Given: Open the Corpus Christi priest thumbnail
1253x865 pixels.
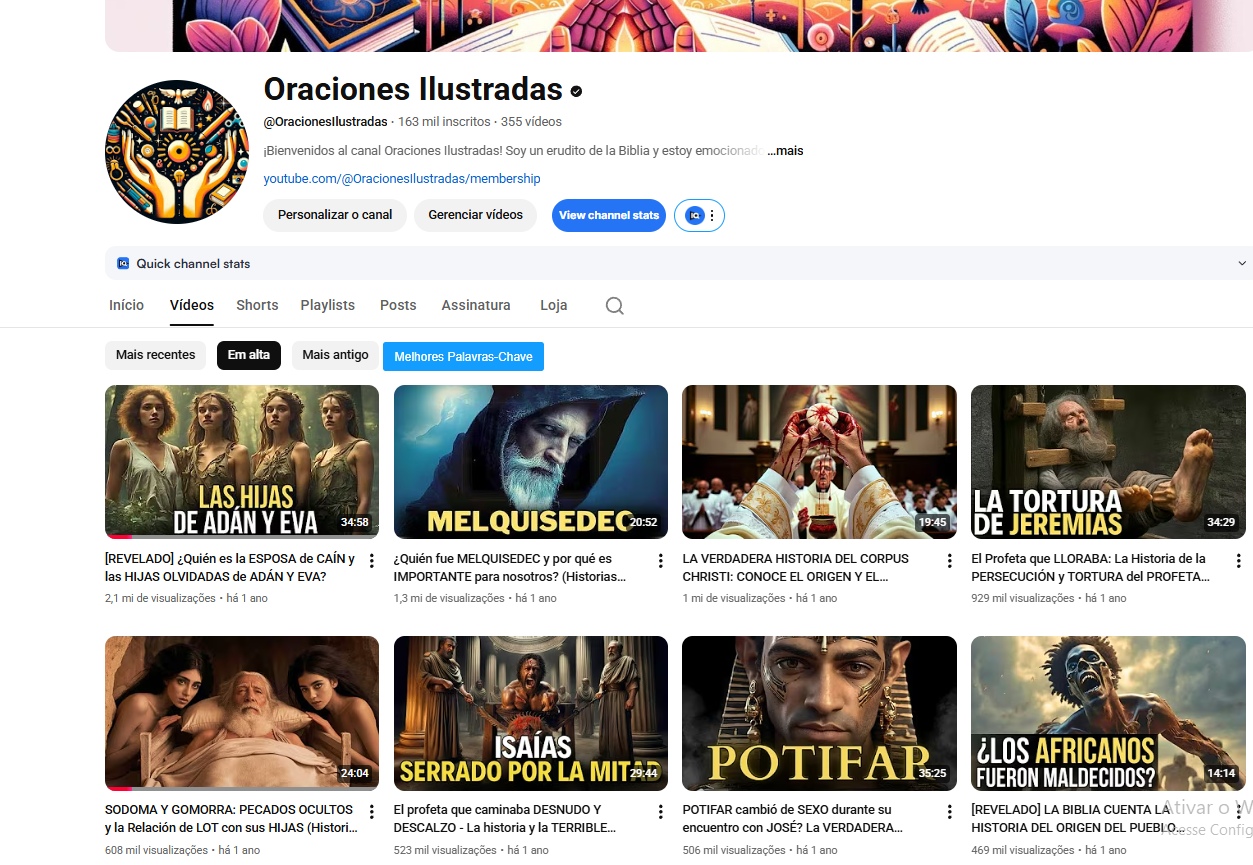Looking at the screenshot, I should click(819, 462).
